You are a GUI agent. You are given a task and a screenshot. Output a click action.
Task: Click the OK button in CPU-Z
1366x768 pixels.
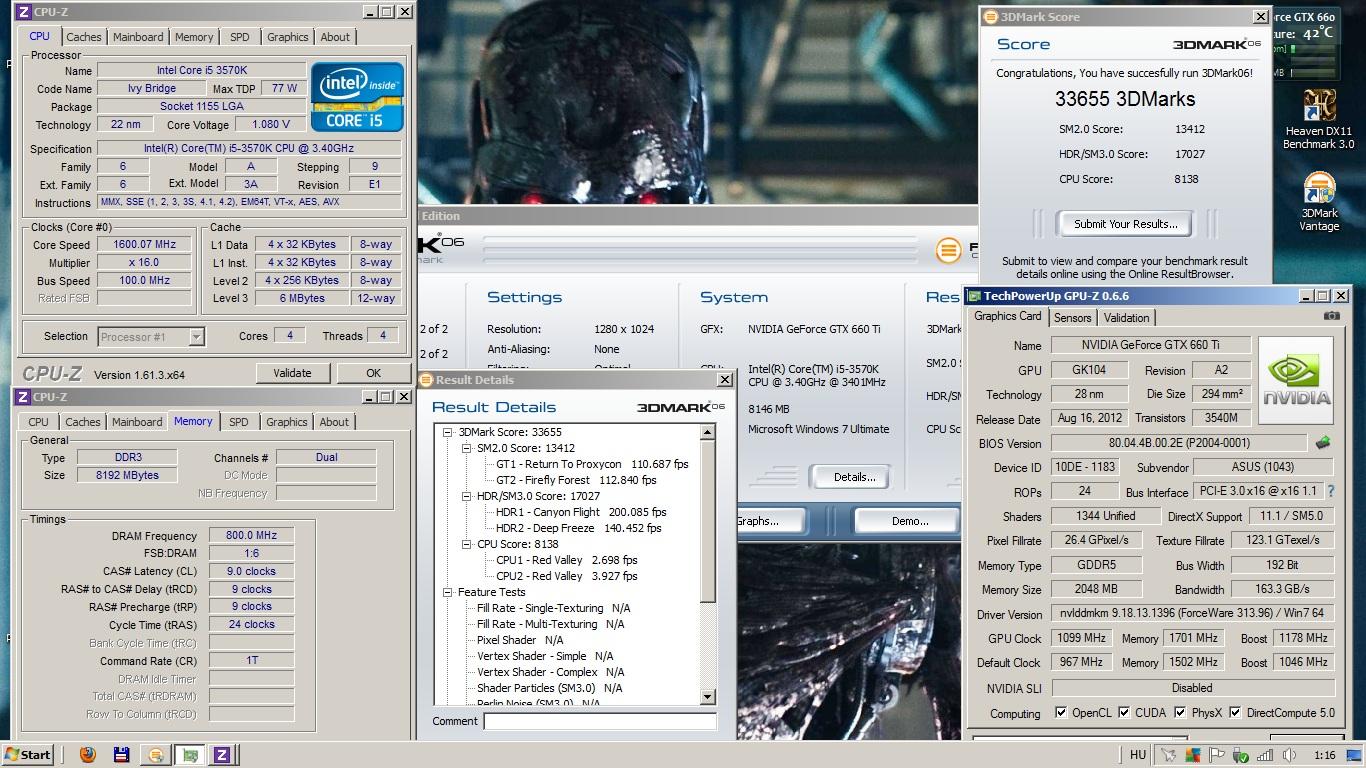373,373
